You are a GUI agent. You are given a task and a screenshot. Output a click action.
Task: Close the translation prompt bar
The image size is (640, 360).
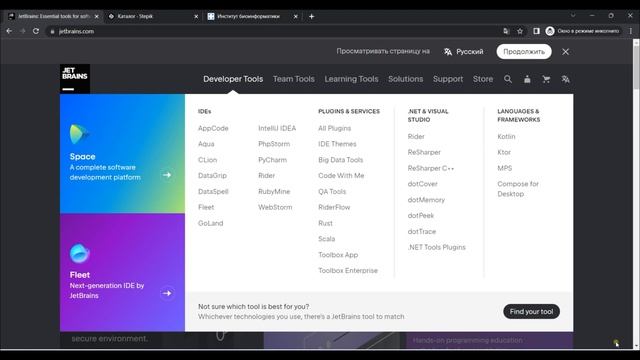[x=565, y=52]
